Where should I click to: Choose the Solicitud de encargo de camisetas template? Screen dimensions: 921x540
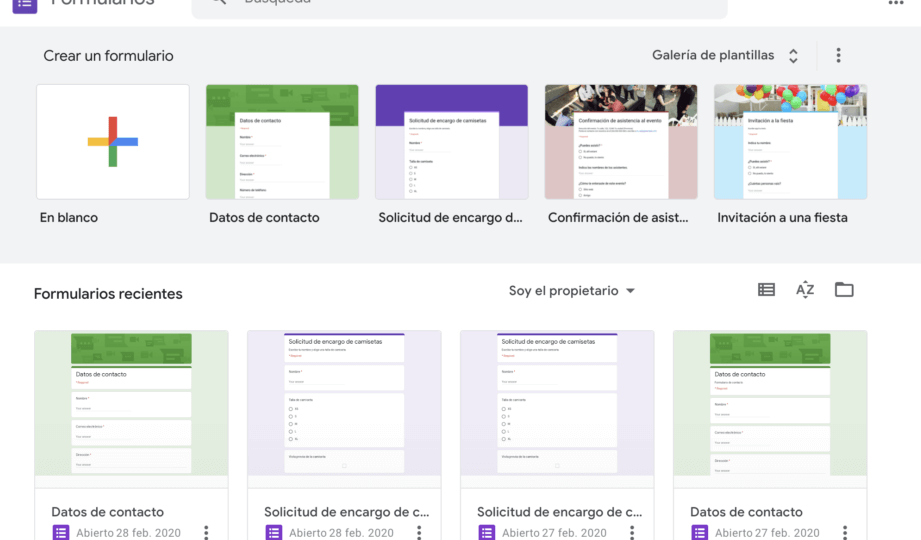click(x=451, y=142)
